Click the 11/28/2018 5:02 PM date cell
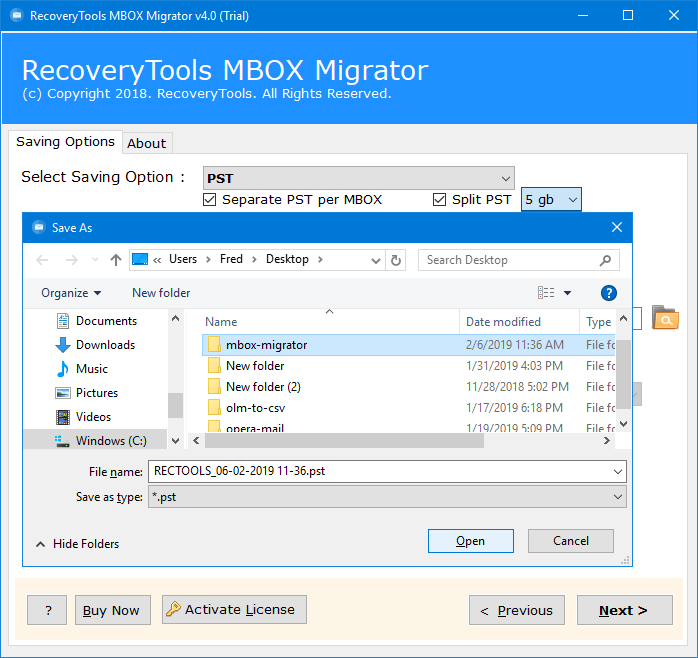Viewport: 698px width, 658px height. 517,387
